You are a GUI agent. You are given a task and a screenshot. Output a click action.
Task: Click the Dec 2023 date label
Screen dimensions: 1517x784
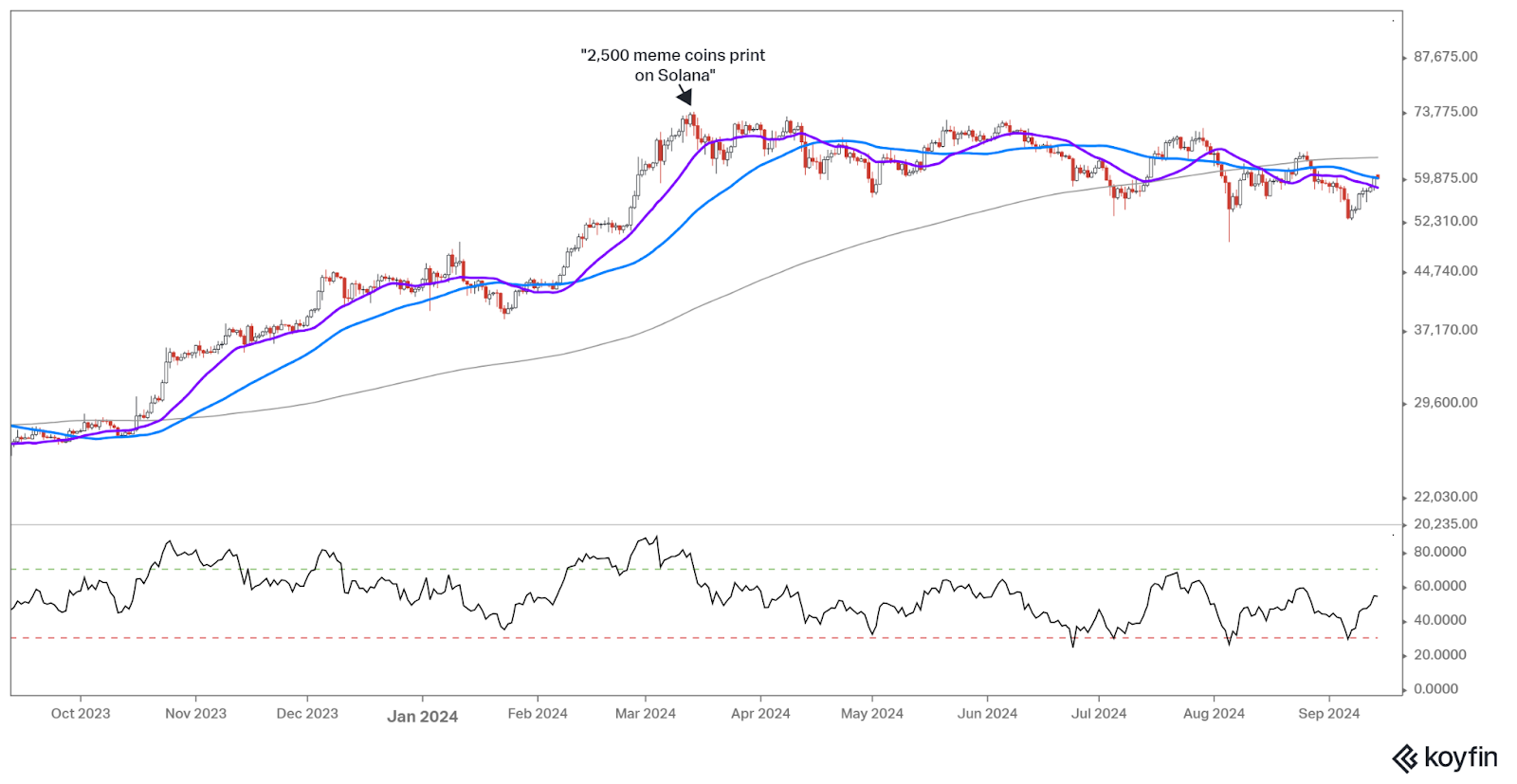click(307, 714)
